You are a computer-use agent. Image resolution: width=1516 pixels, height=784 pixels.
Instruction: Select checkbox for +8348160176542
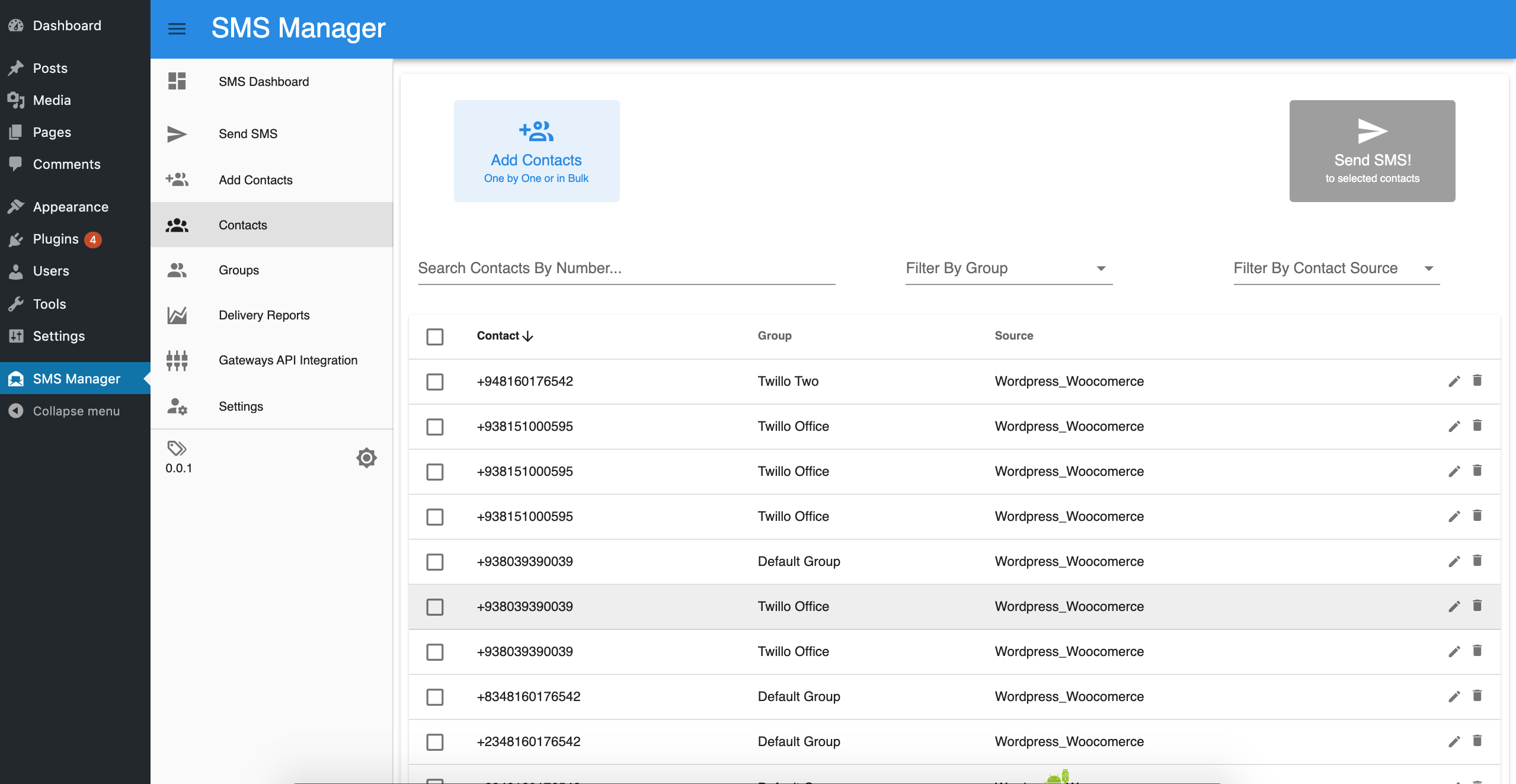point(434,697)
